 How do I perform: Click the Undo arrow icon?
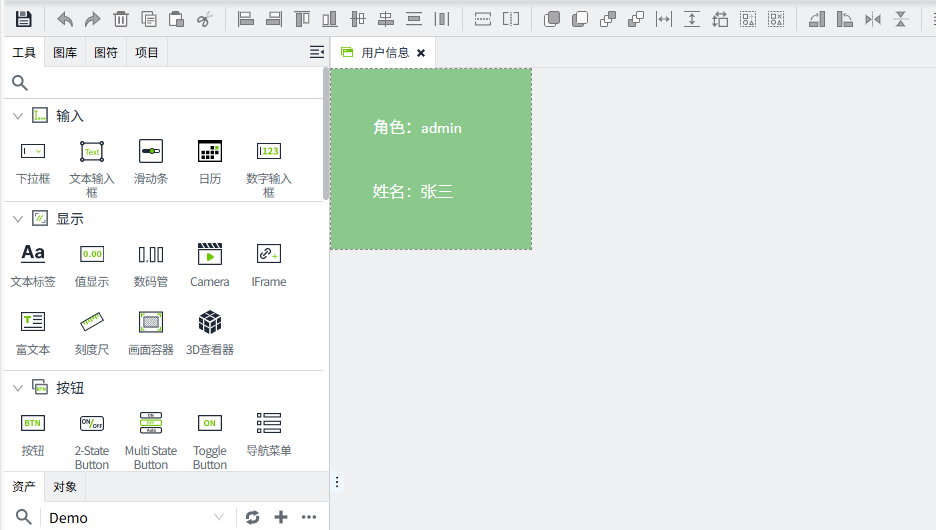[x=65, y=19]
